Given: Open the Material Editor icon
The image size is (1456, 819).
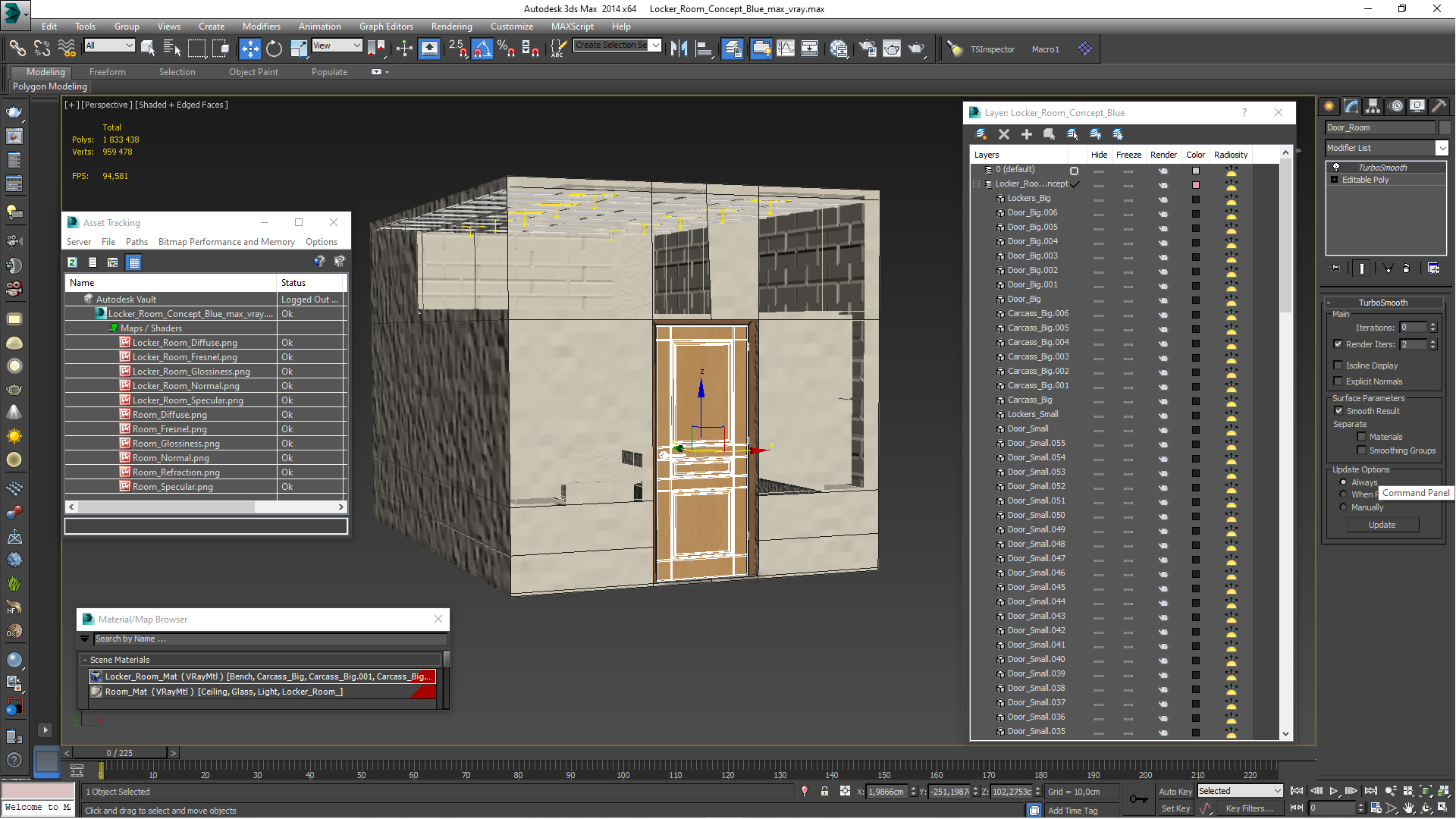Looking at the screenshot, I should click(x=839, y=49).
